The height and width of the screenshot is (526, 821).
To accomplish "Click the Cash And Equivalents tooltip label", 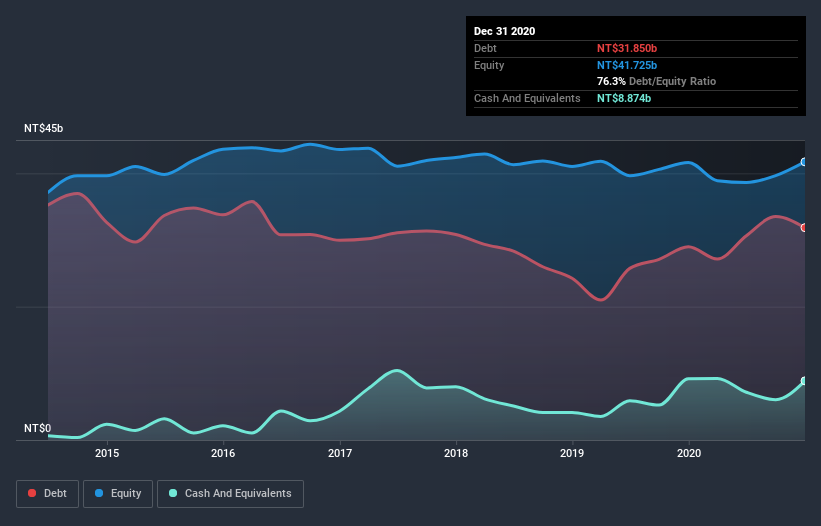I will tap(527, 98).
